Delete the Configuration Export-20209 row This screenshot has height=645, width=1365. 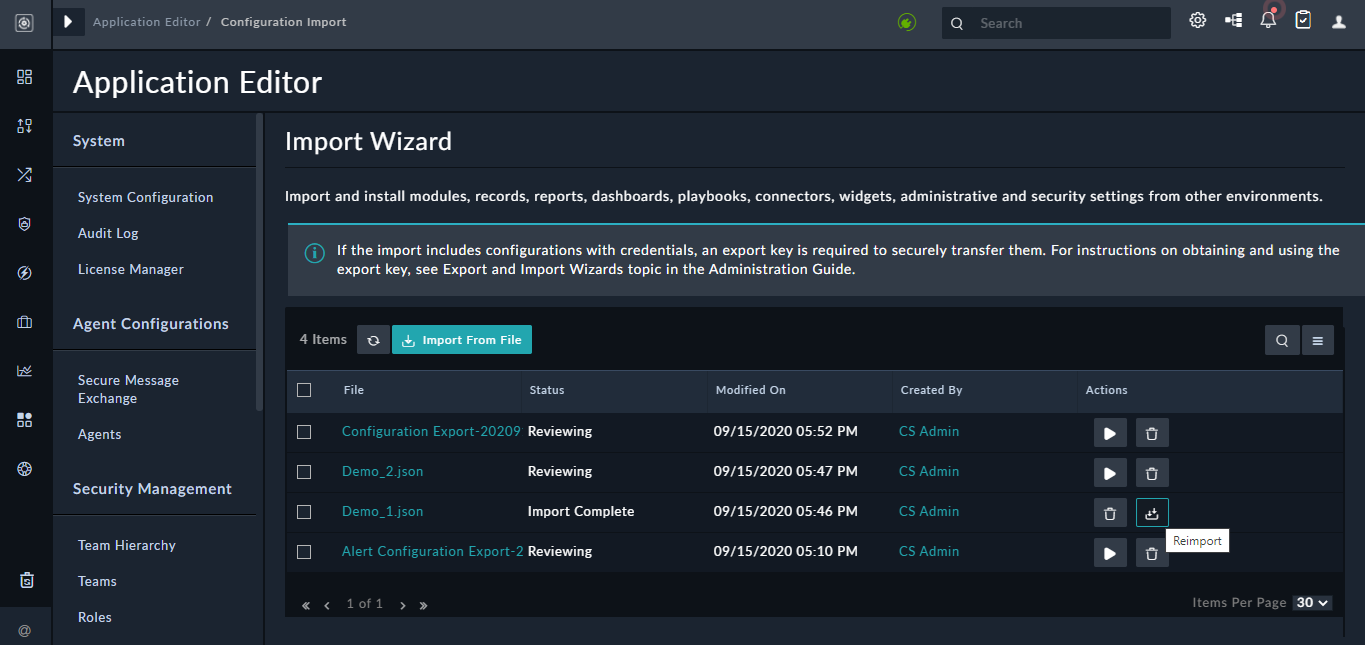(1152, 433)
